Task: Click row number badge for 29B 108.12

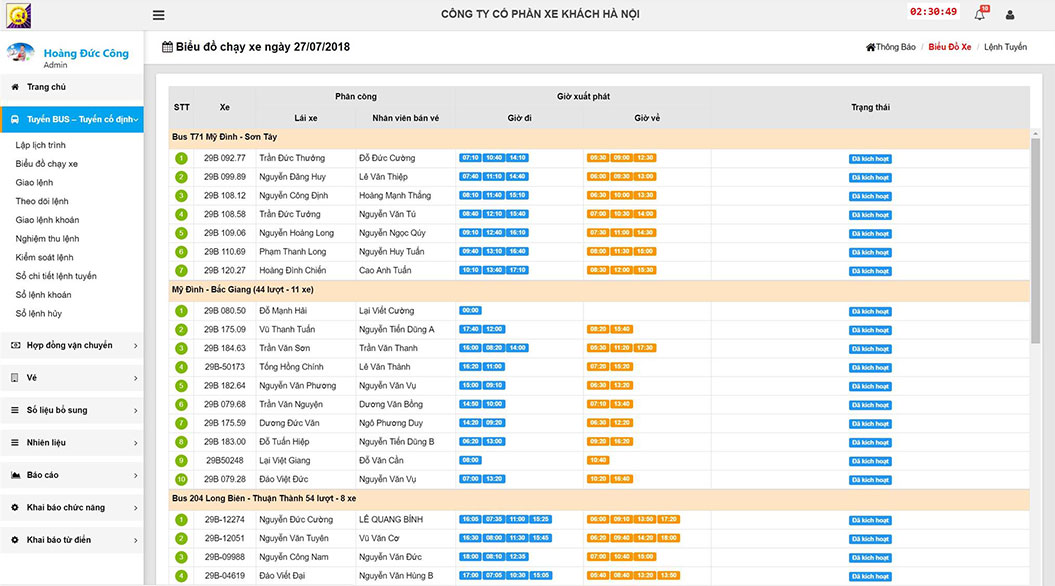Action: point(181,196)
